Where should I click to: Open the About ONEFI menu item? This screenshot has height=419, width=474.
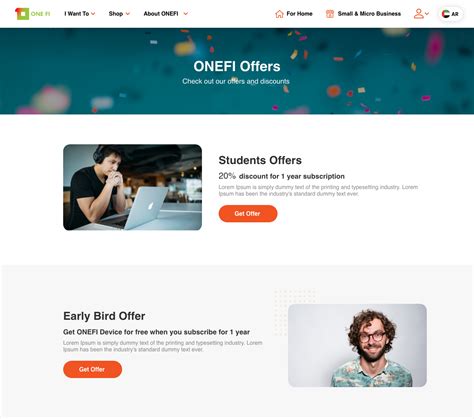161,14
